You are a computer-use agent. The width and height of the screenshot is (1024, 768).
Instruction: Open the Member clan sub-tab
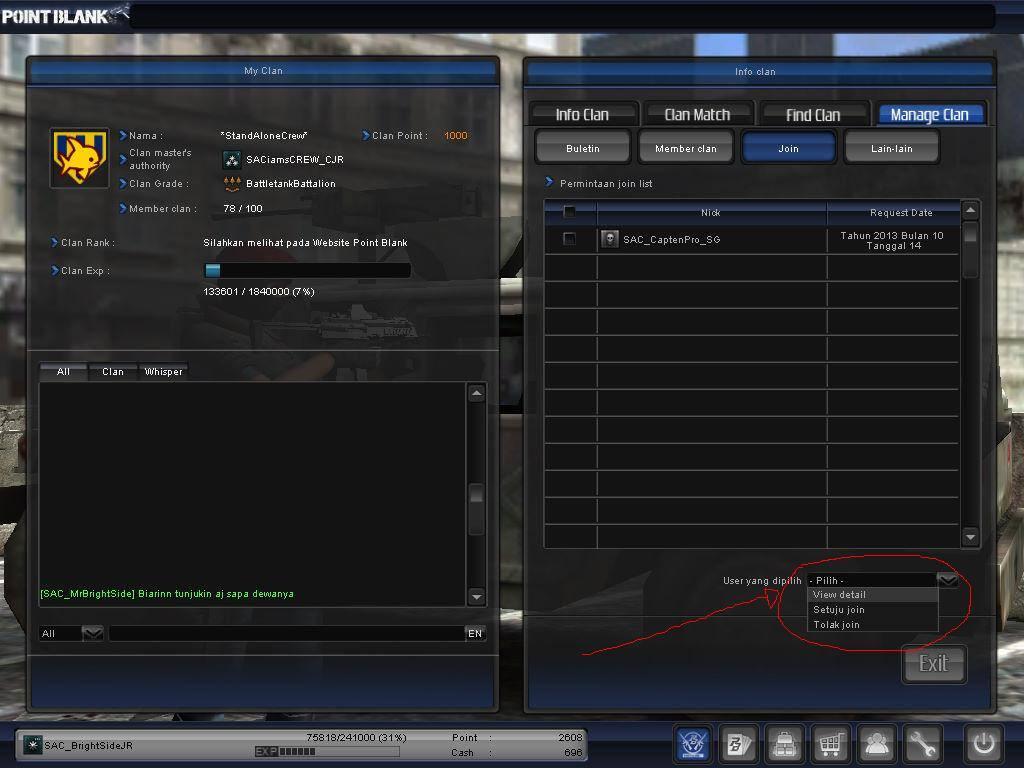pyautogui.click(x=686, y=148)
